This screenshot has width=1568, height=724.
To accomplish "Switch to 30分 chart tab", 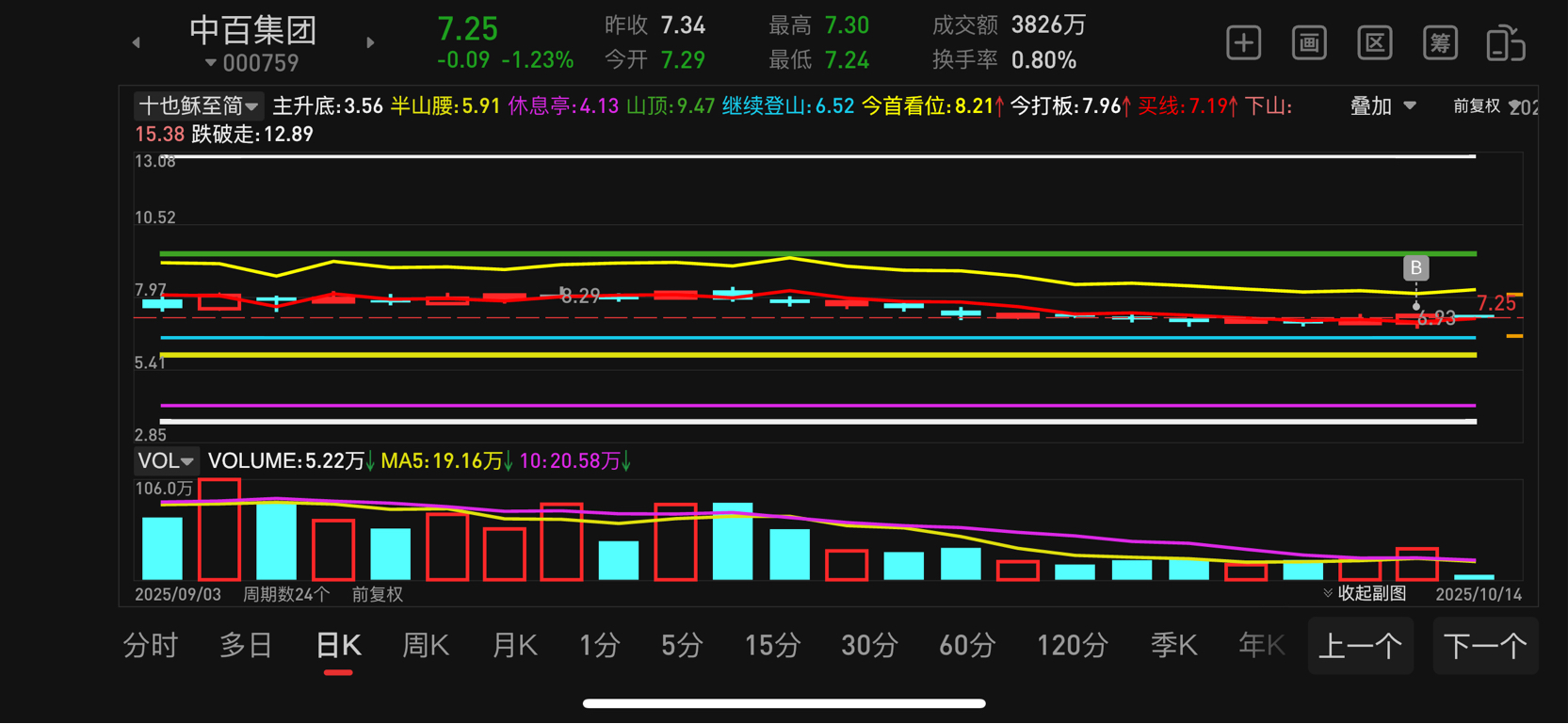I will click(x=869, y=646).
